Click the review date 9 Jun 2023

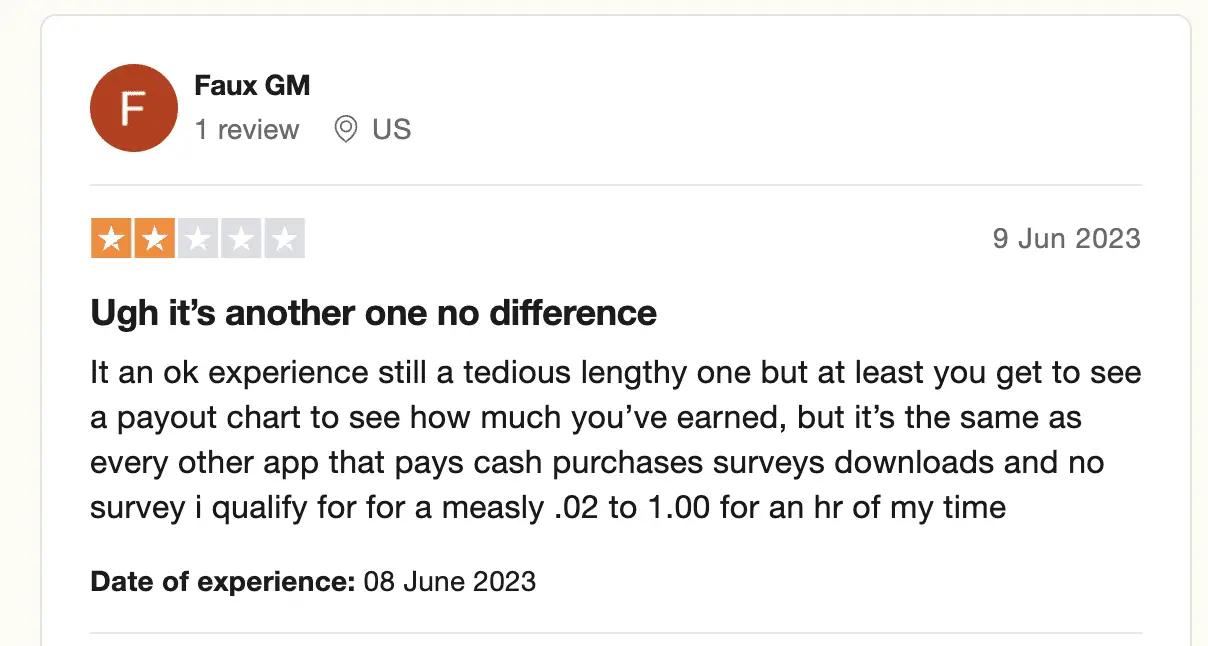click(1066, 239)
